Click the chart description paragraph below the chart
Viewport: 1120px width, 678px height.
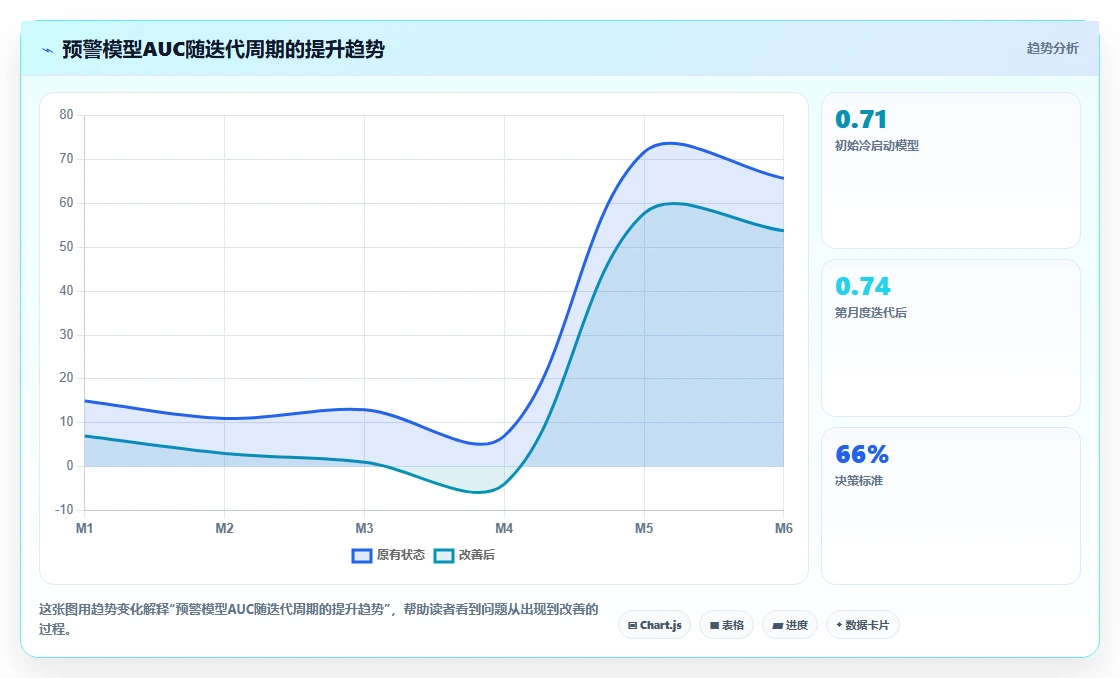coord(319,619)
